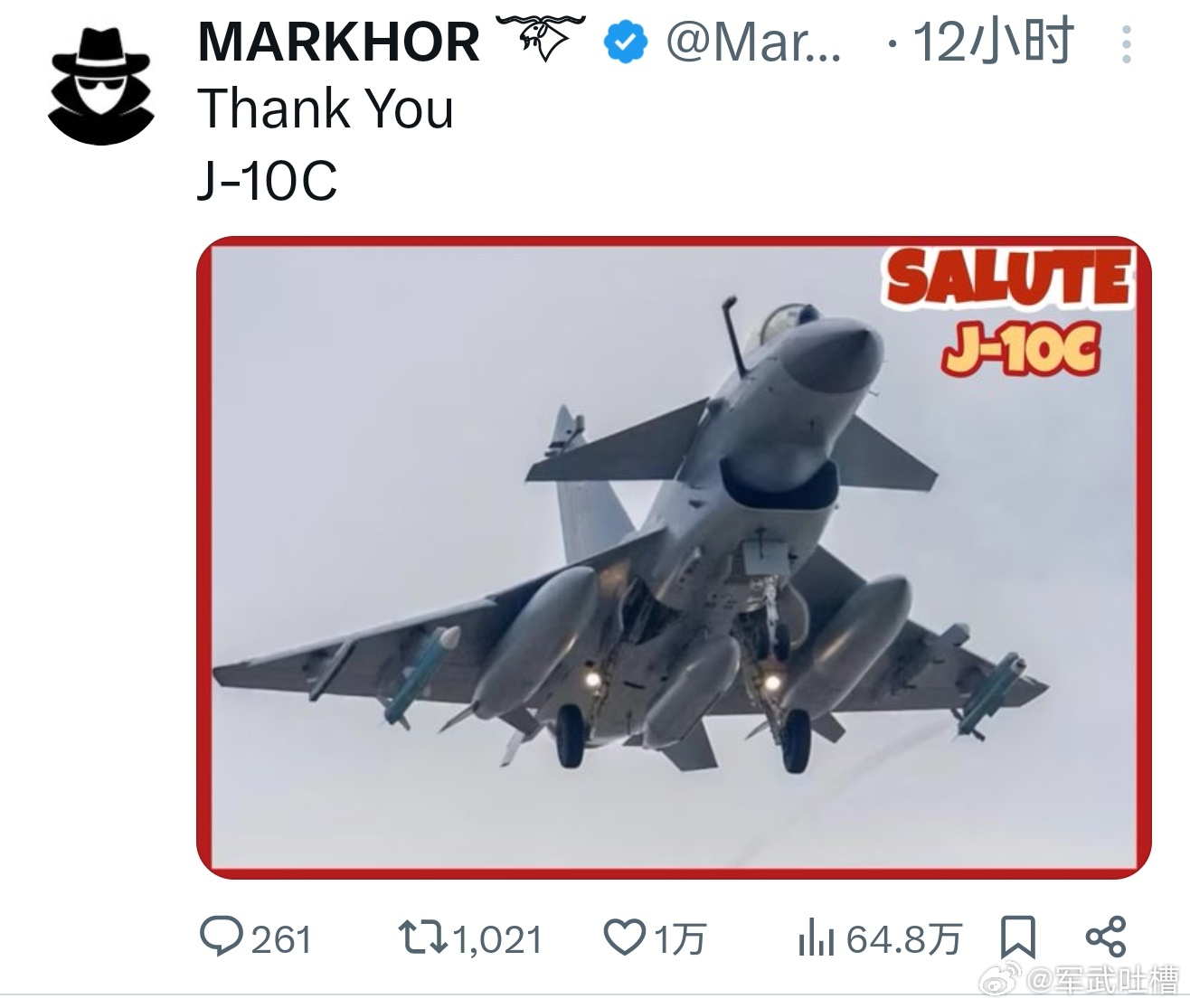View analytics via the bar chart icon
This screenshot has height=1008, width=1190.
tap(816, 938)
